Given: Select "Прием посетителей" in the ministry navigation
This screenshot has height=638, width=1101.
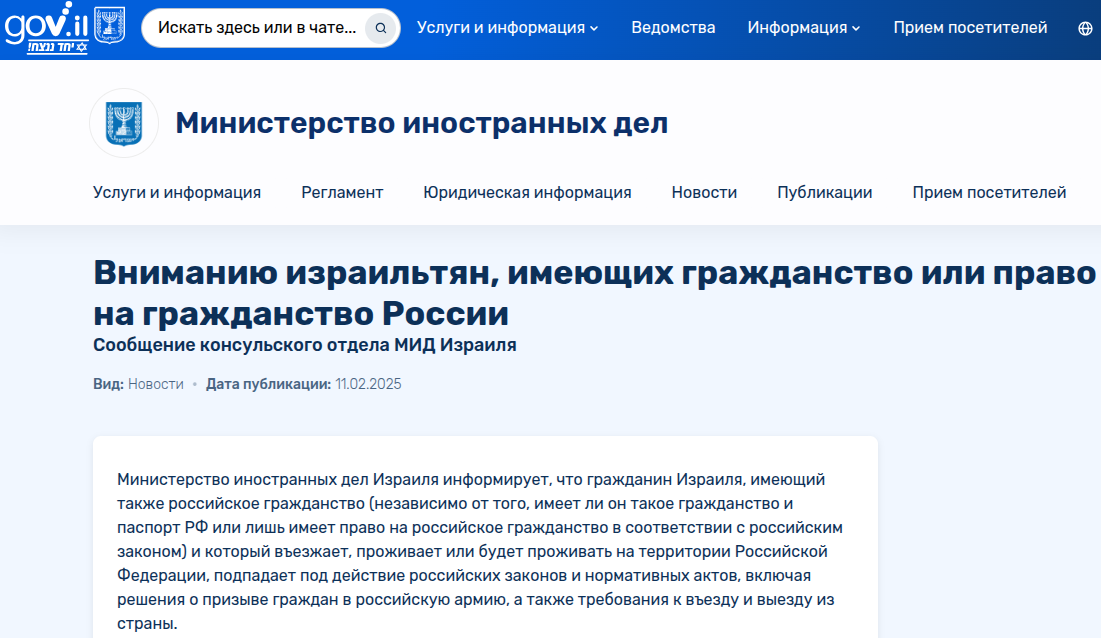Looking at the screenshot, I should (x=989, y=192).
